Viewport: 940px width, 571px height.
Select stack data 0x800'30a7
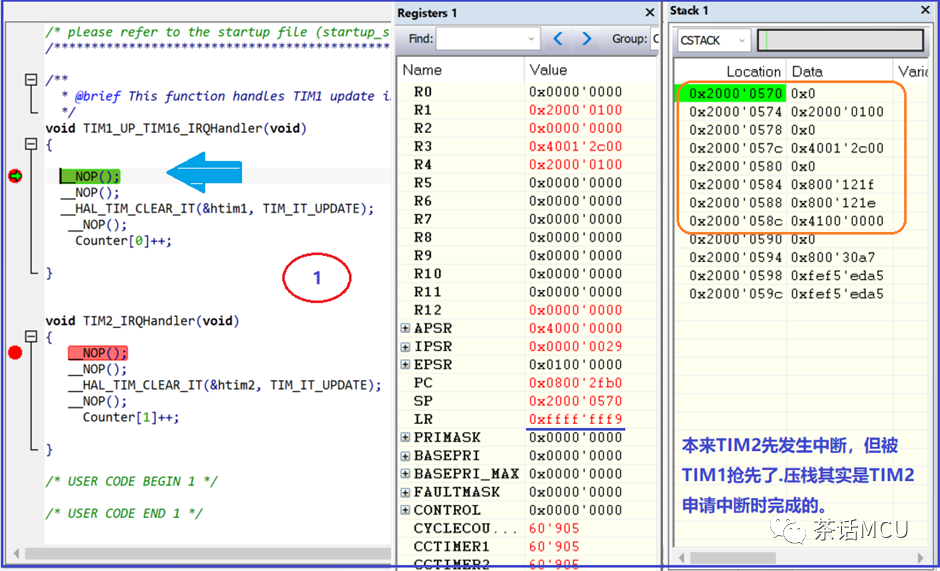pyautogui.click(x=832, y=257)
